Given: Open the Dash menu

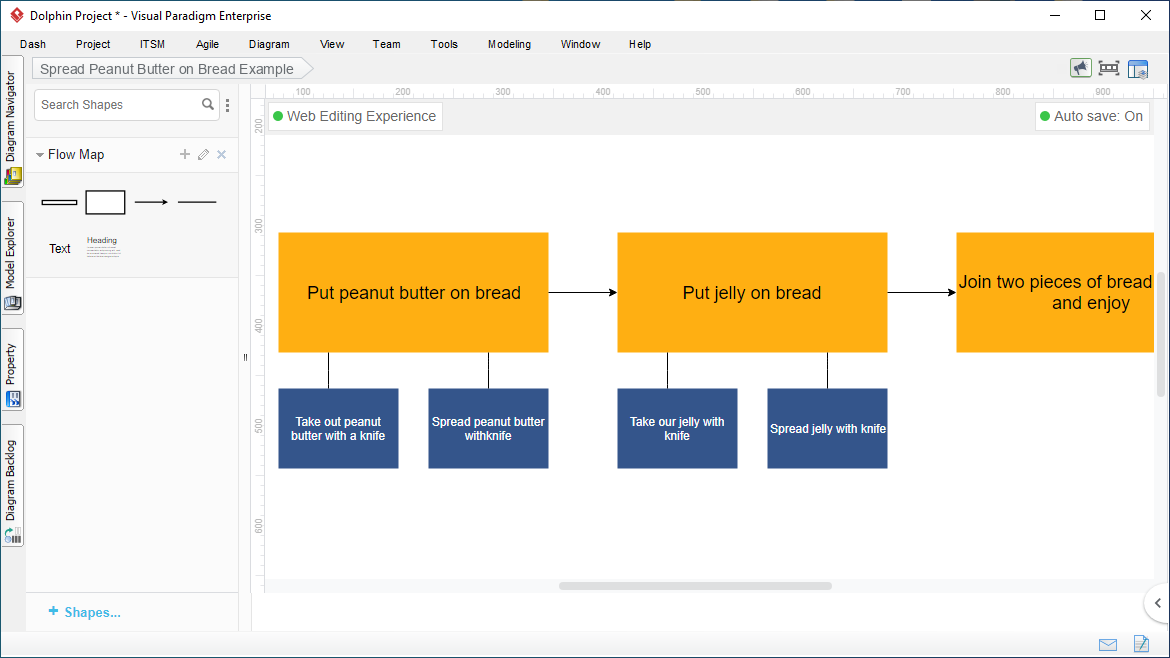Looking at the screenshot, I should tap(33, 44).
